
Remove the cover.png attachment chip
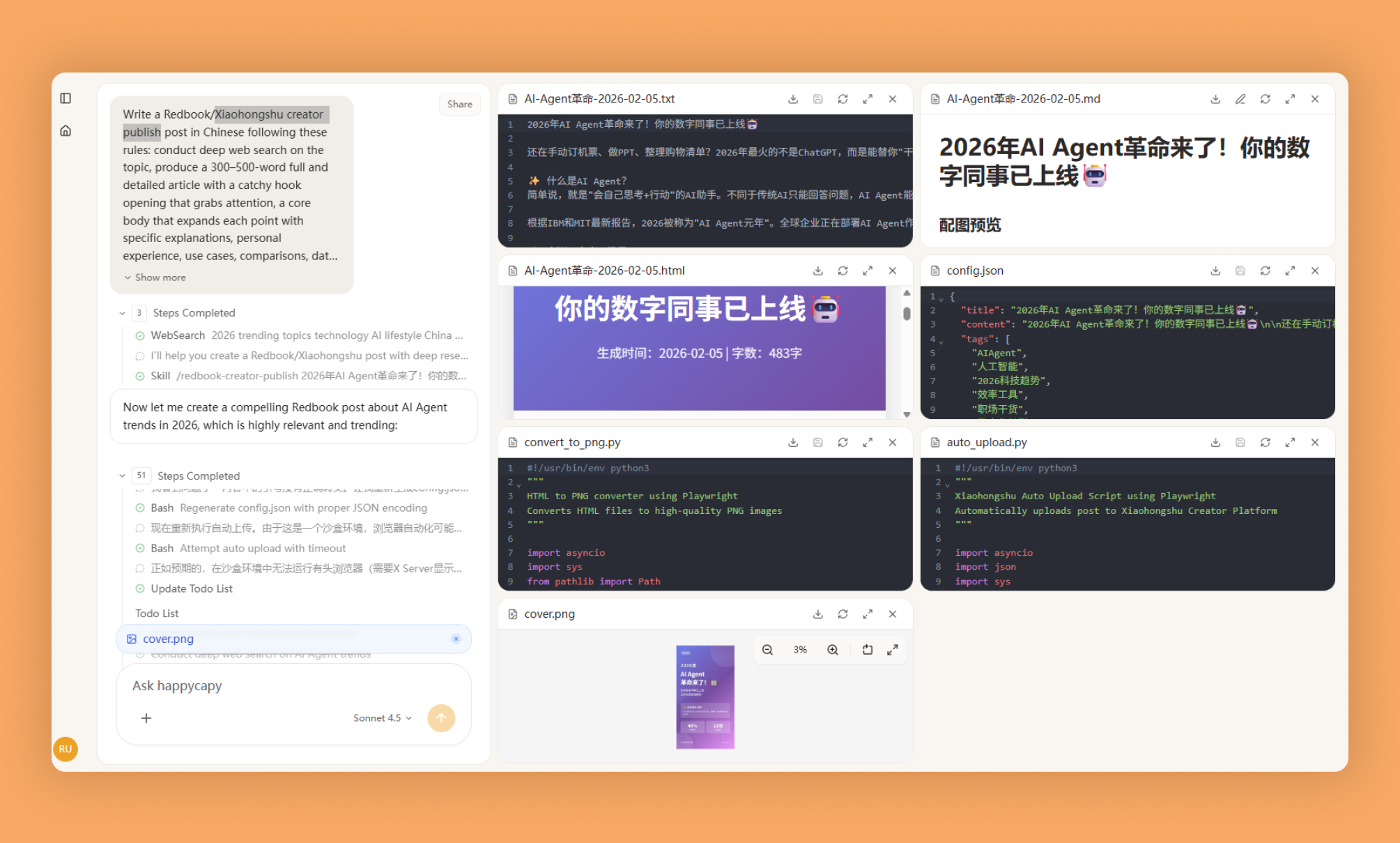456,639
